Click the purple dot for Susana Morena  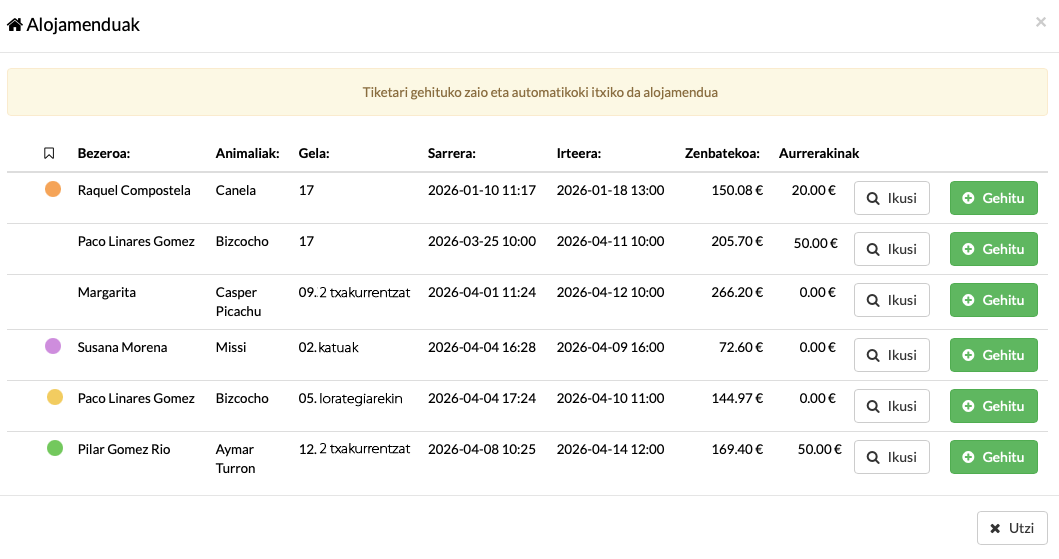(x=54, y=346)
